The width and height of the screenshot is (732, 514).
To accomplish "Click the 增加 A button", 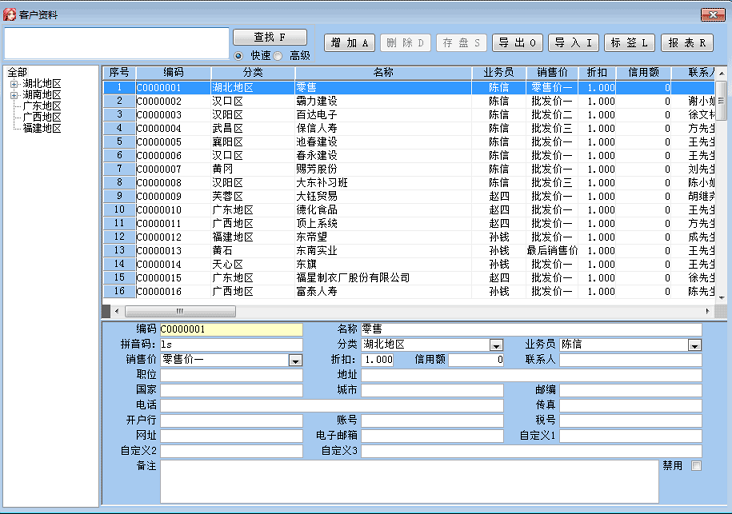I will pos(349,43).
